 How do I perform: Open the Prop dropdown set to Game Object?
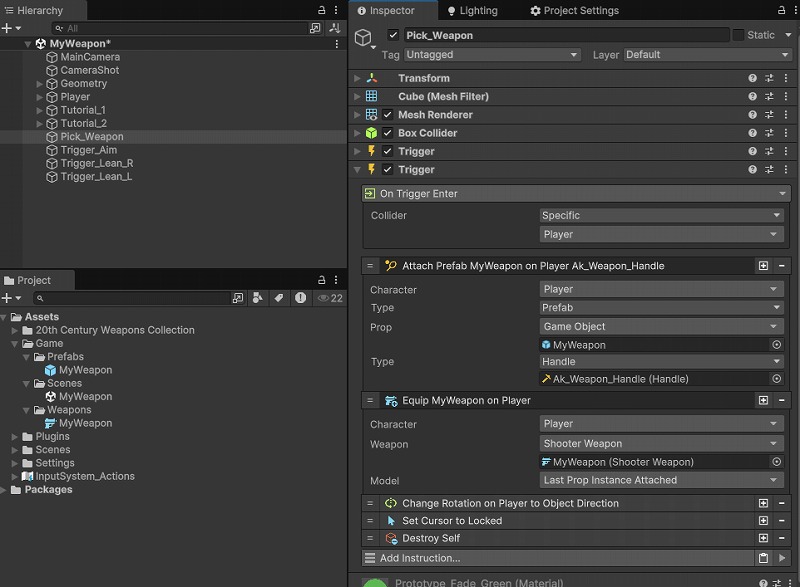[661, 326]
